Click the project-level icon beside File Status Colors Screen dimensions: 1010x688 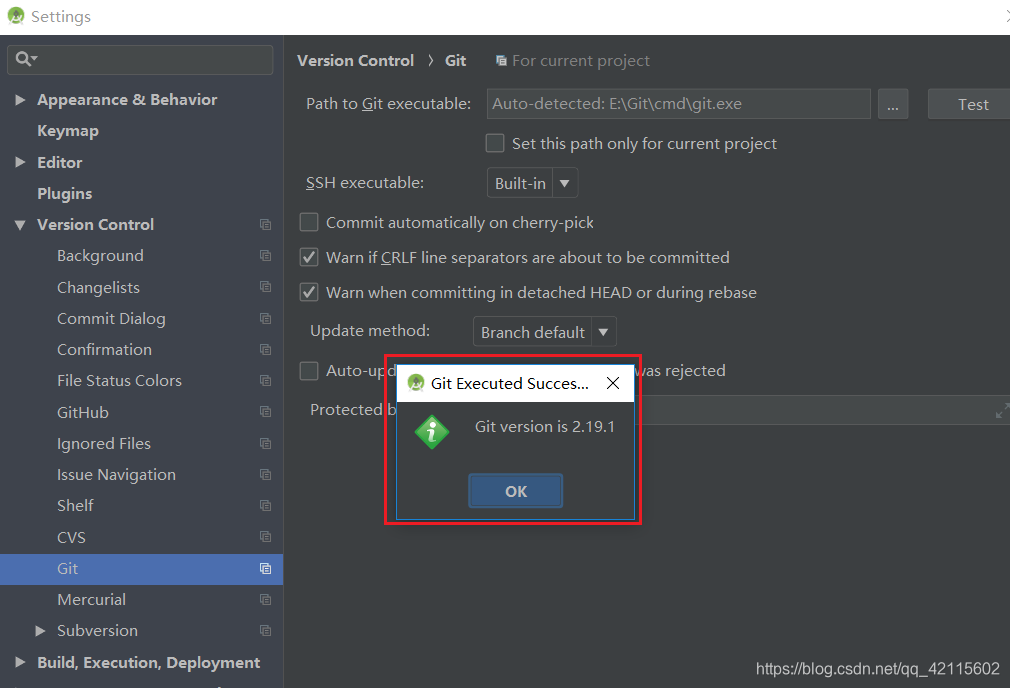pos(265,381)
